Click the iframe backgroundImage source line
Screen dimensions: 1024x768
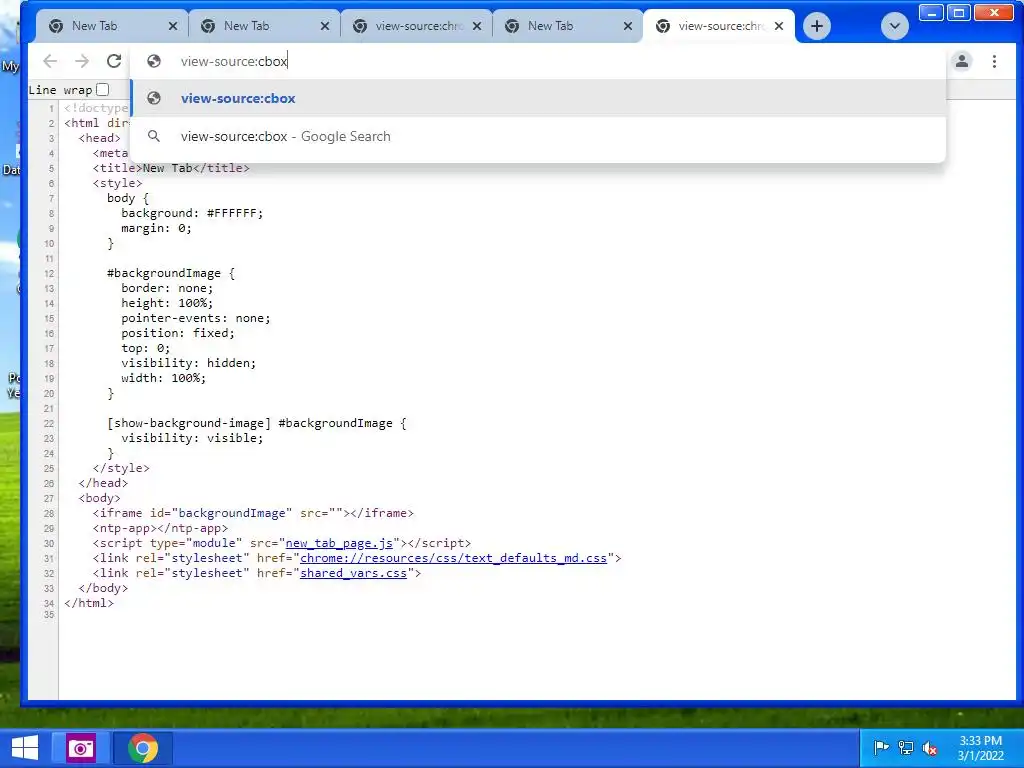[x=253, y=513]
